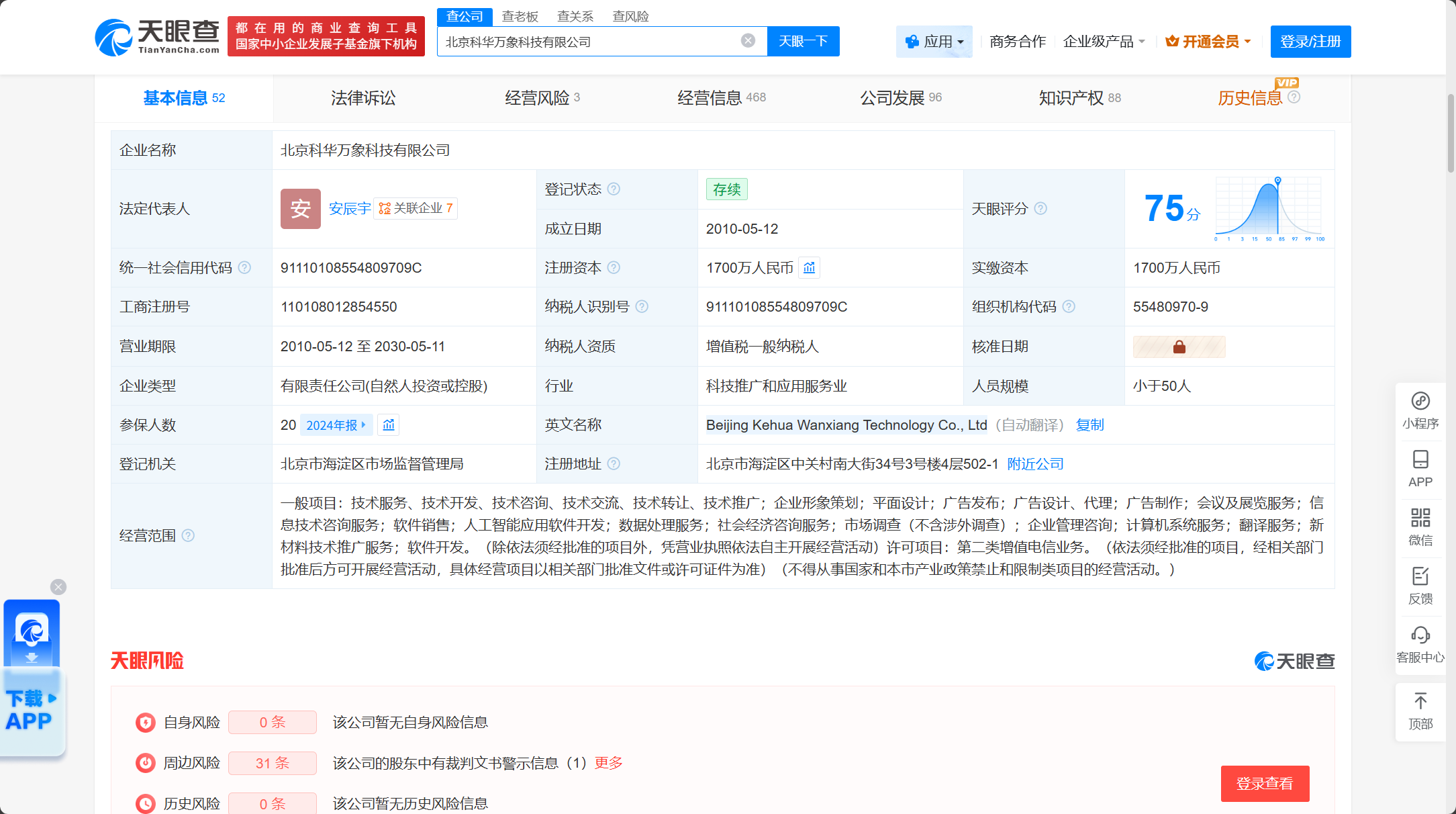Click the 天眼一下 search button
The image size is (1456, 814).
[x=803, y=42]
